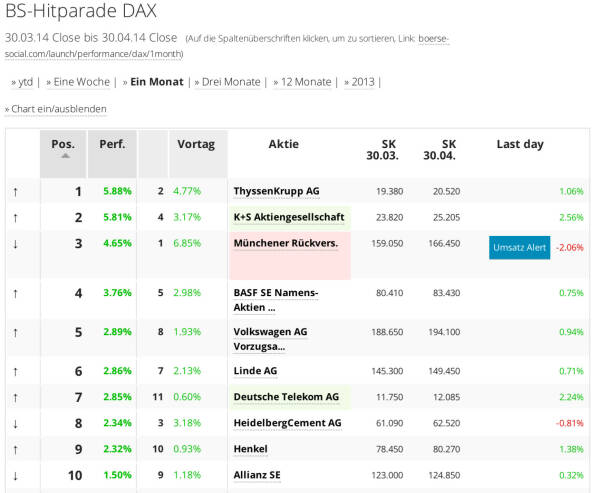This screenshot has height=493, width=600.
Task: Open the Deutsche Telekom AG stock link
Action: [285, 397]
